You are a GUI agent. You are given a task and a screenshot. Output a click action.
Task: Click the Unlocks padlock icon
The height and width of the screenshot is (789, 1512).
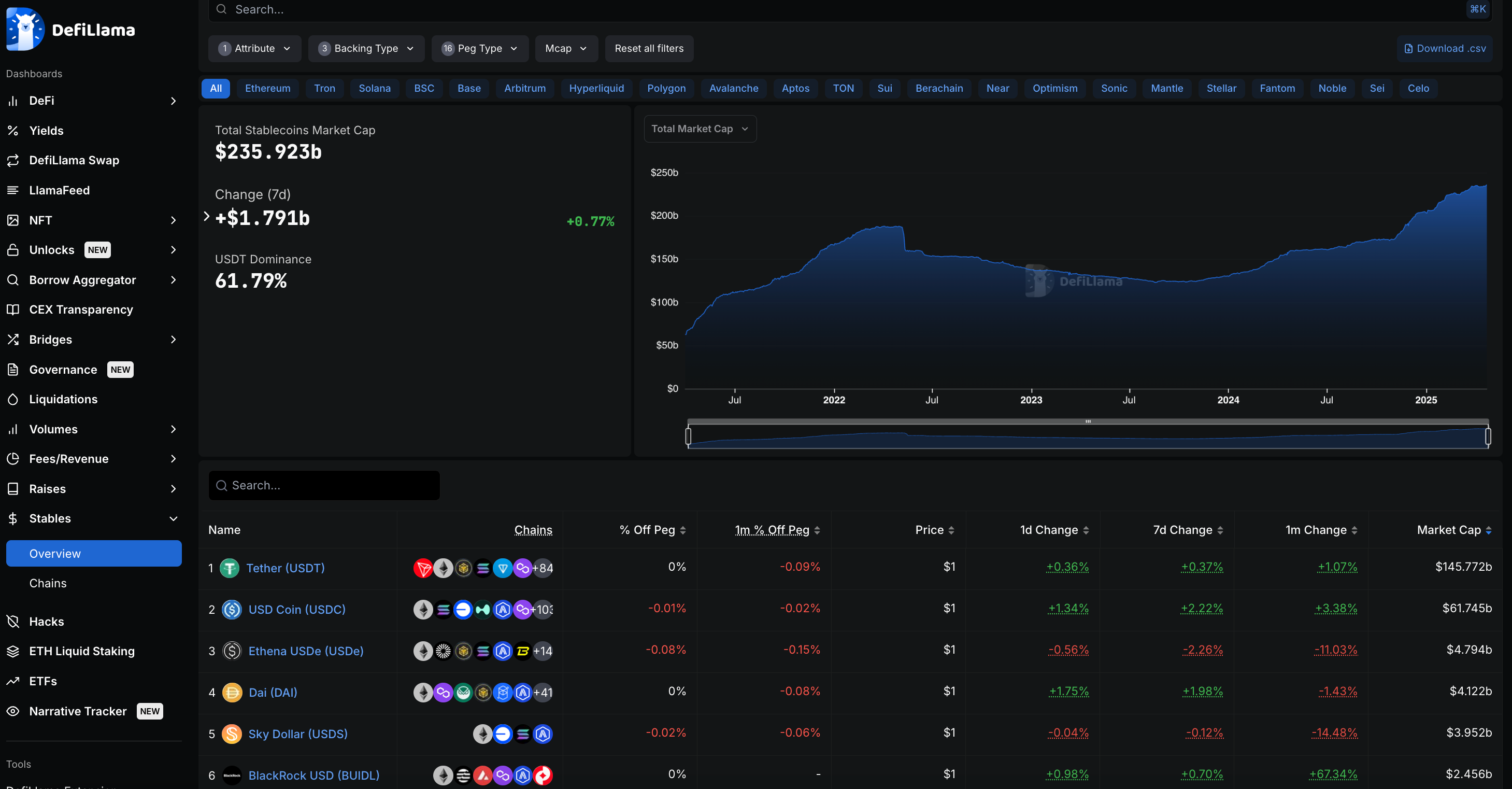(13, 250)
